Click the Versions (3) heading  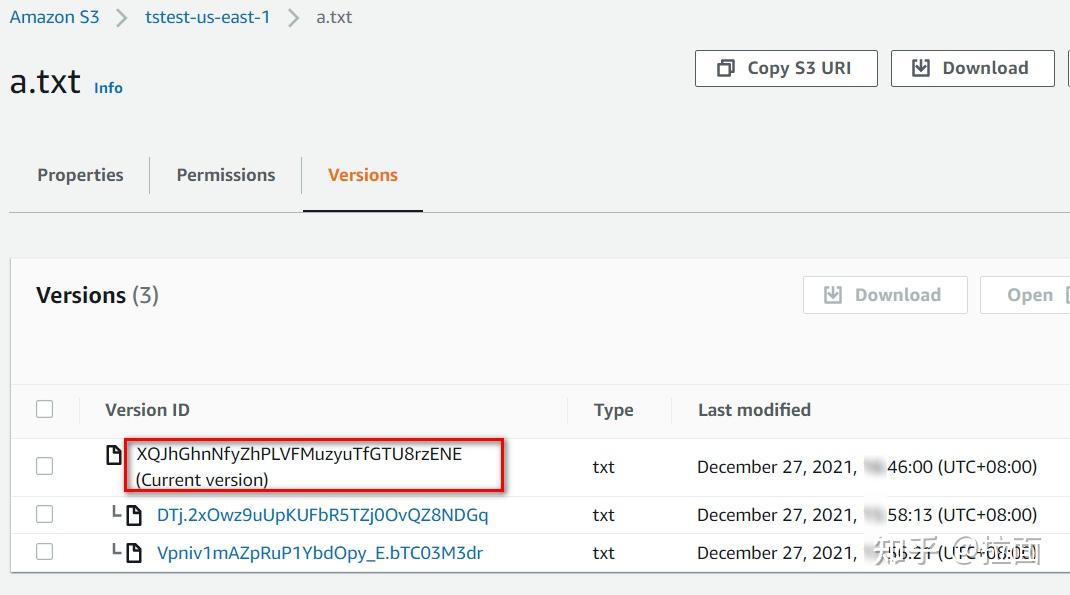(98, 295)
